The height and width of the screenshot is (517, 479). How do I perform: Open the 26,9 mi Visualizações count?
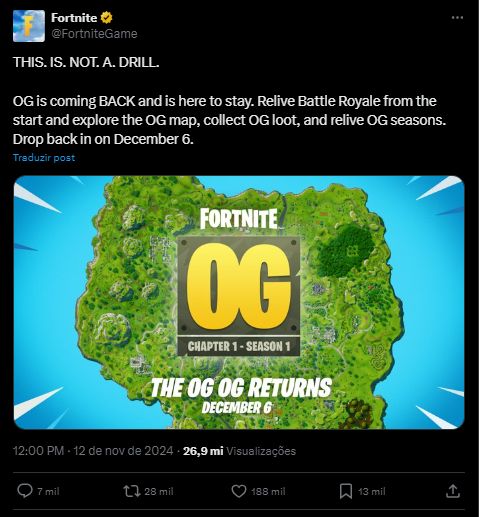point(239,451)
